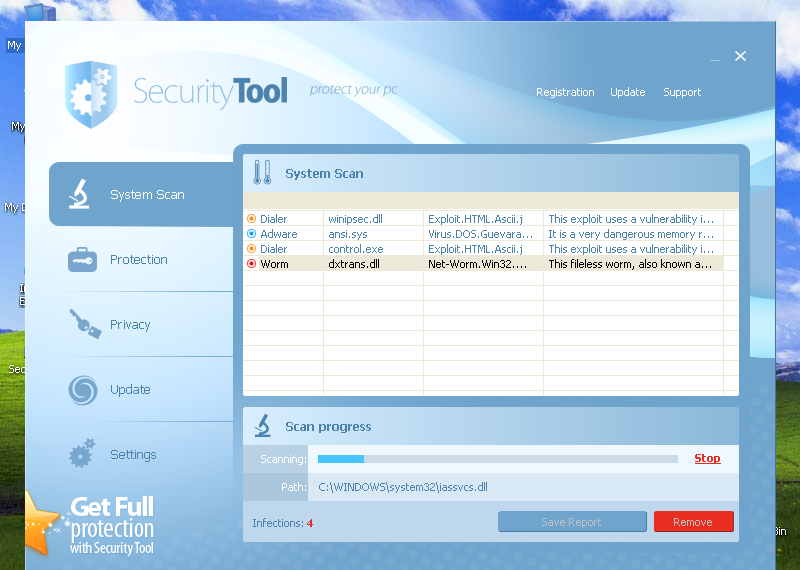Screen dimensions: 800x570
Task: Click the Virus.DOS.Guevara threat name
Action: point(480,234)
